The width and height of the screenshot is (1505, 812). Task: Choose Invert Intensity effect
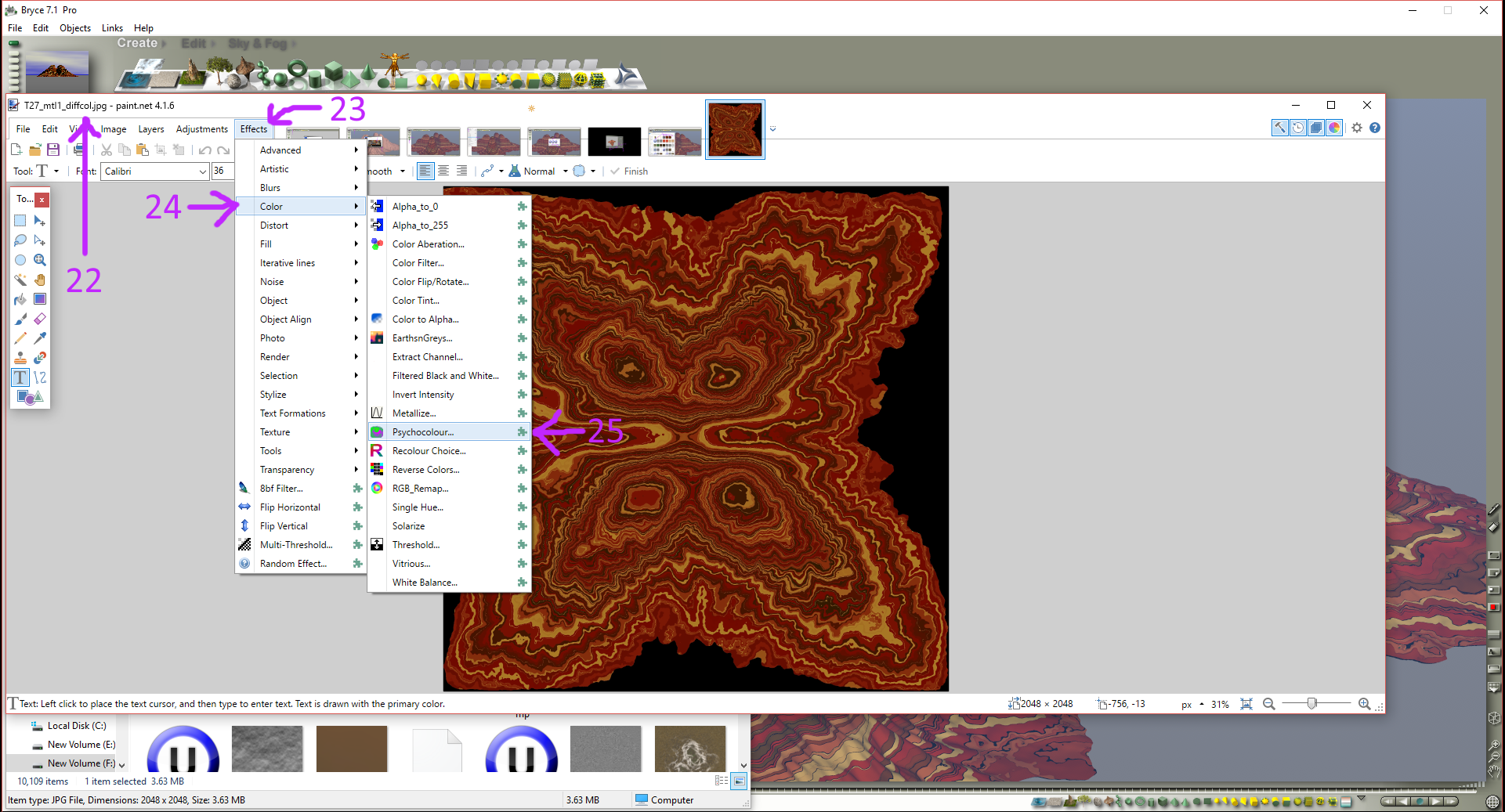(x=450, y=395)
